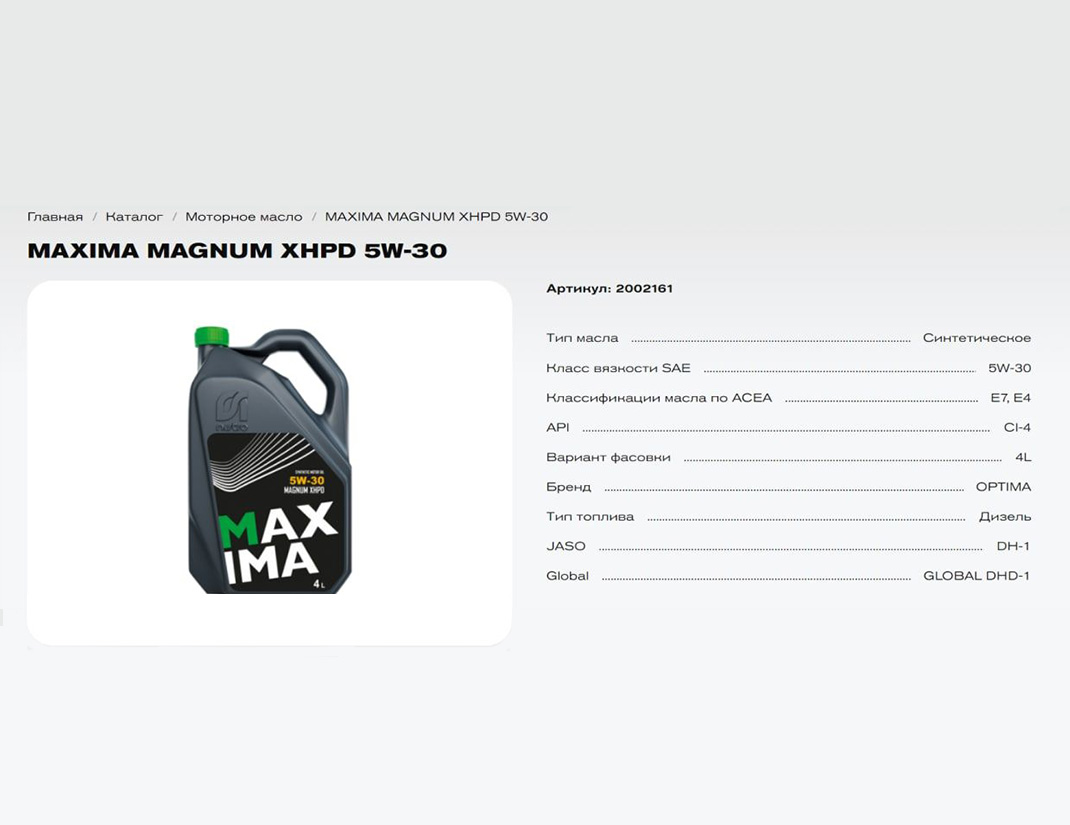Click the Тип масла label
The image size is (1070, 825).
[x=582, y=338]
